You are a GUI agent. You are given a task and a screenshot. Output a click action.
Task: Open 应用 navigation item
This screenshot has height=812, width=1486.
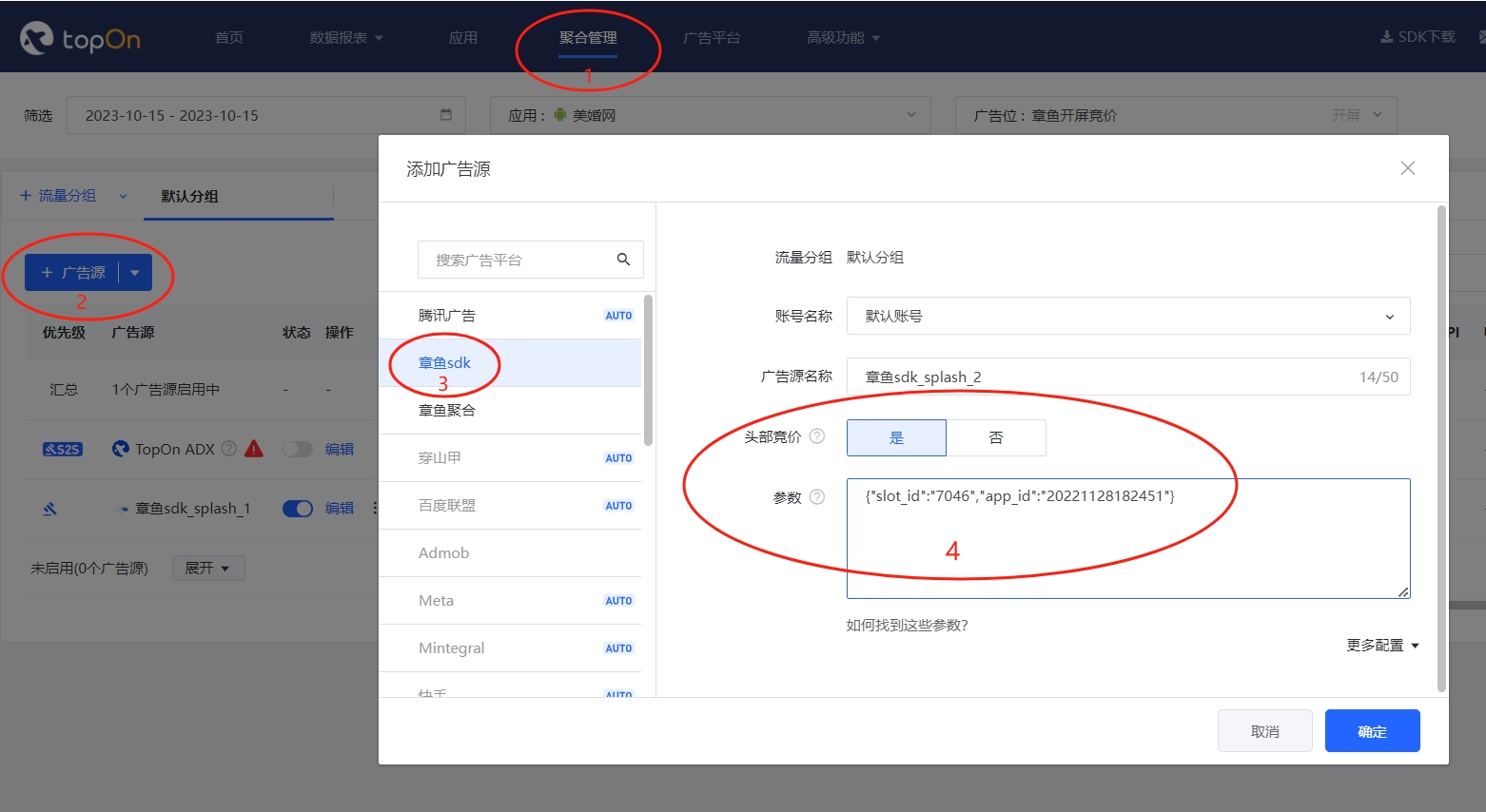pos(463,37)
